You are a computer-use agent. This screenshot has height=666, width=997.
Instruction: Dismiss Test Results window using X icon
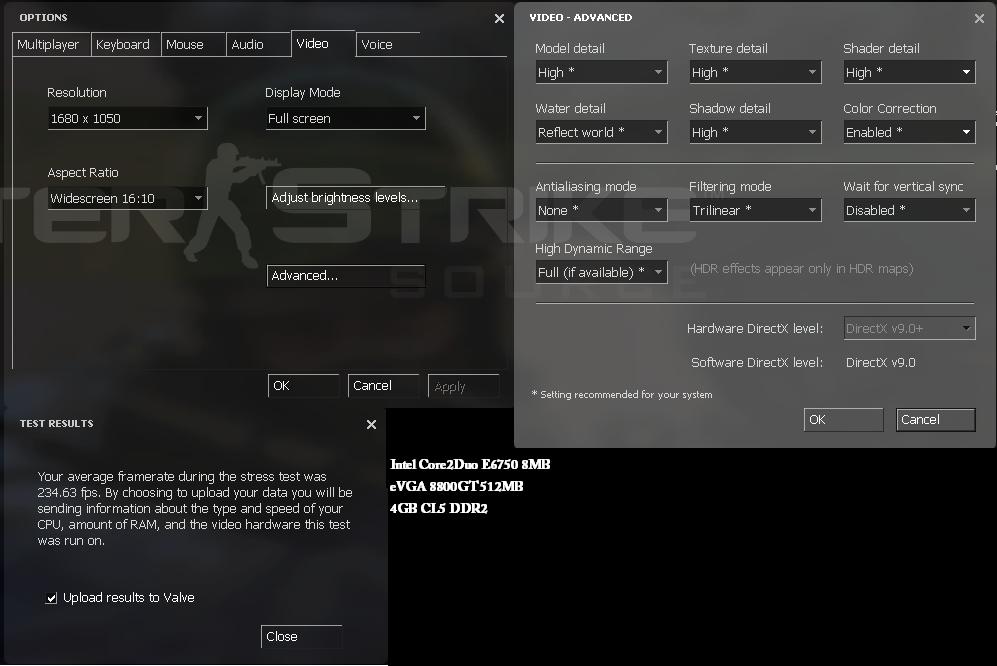point(371,424)
